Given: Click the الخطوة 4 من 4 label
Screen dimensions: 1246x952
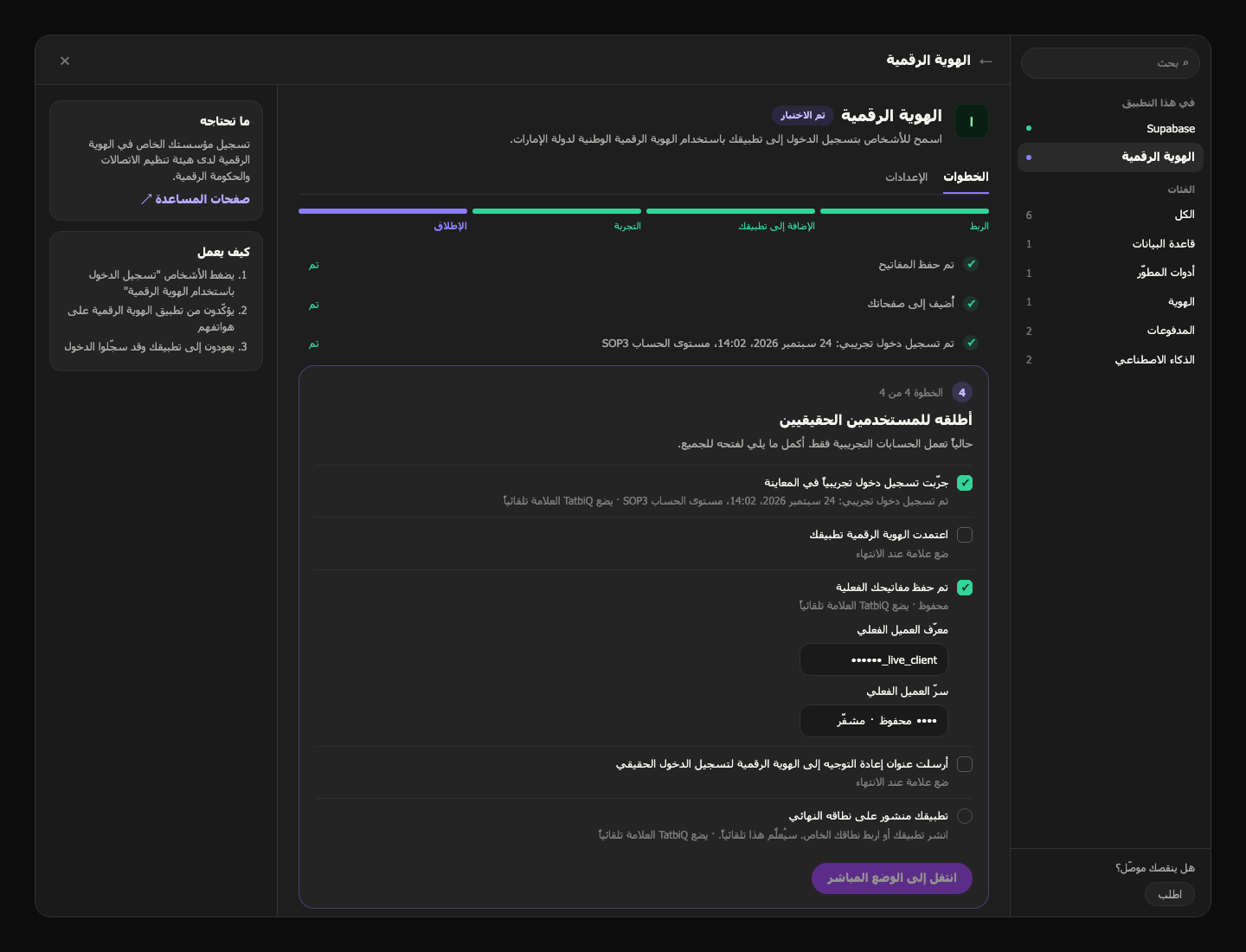Looking at the screenshot, I should point(911,393).
